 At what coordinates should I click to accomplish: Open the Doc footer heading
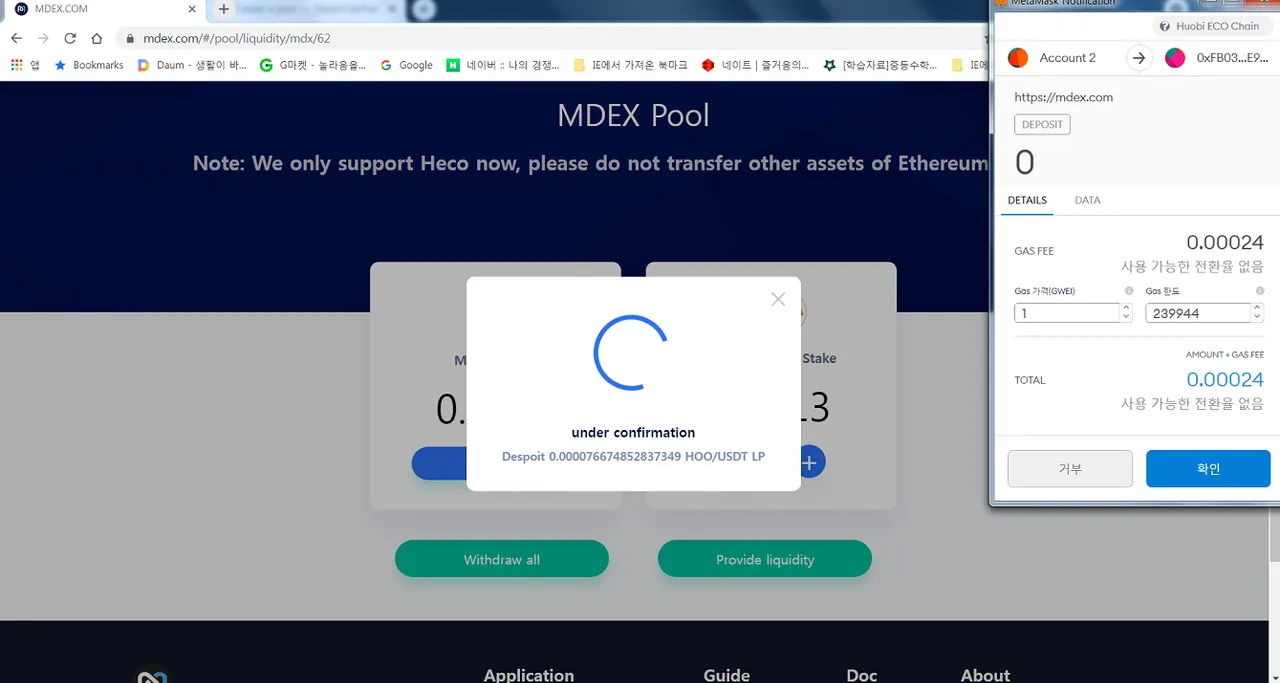click(862, 675)
